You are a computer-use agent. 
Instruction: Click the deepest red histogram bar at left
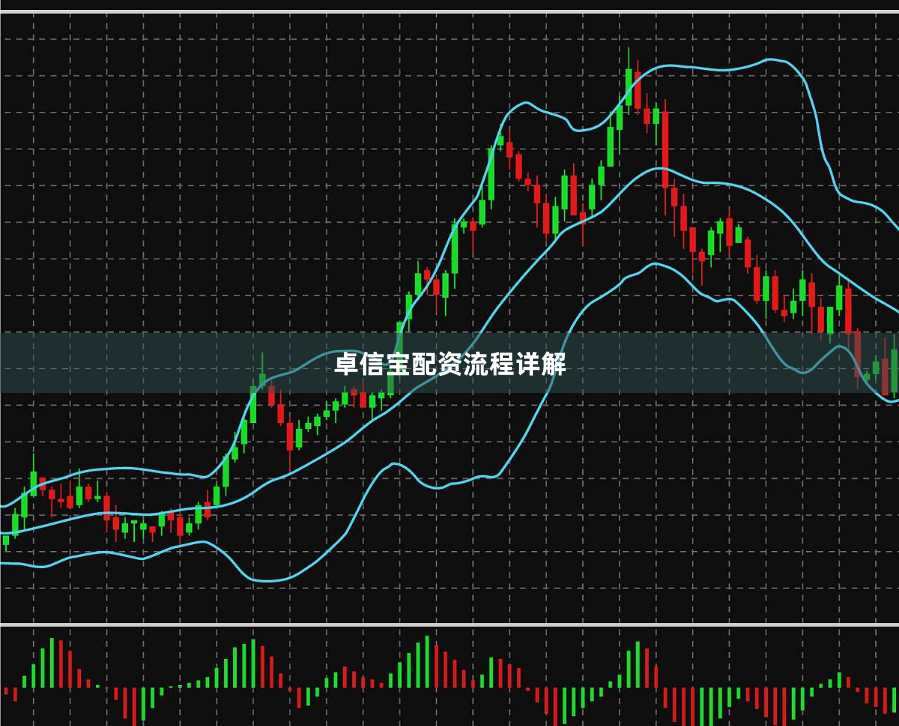tap(135, 706)
